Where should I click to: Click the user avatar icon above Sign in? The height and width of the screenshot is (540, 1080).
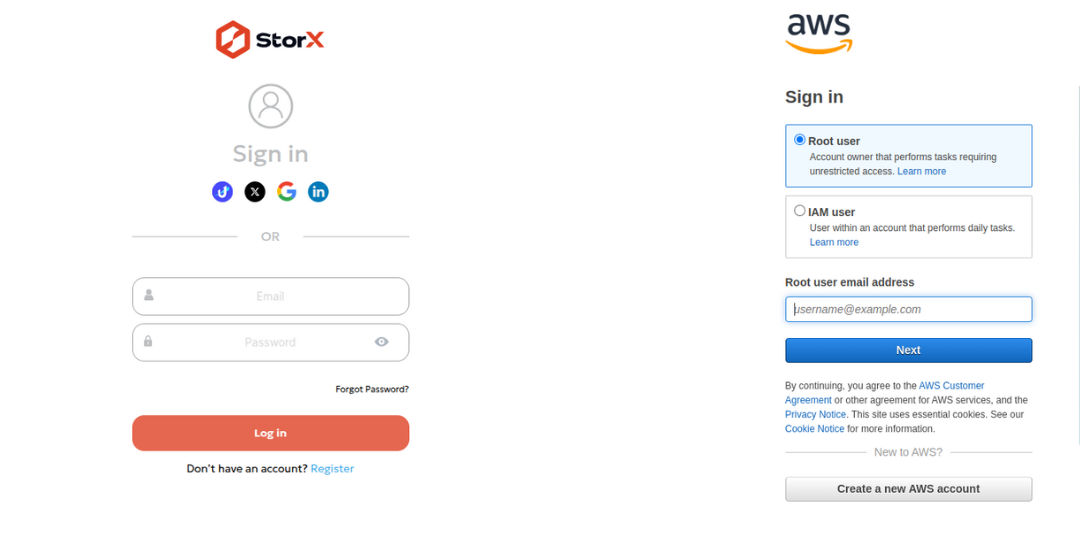[x=271, y=106]
